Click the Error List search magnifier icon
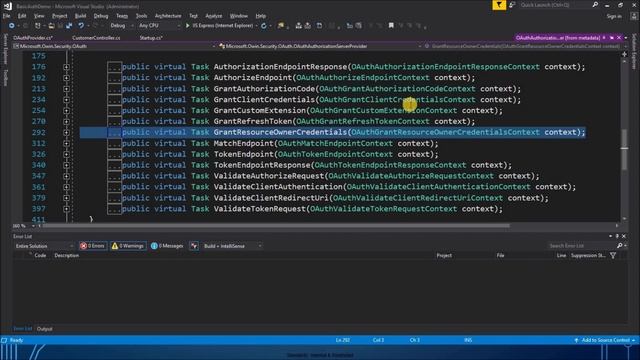 [619, 246]
